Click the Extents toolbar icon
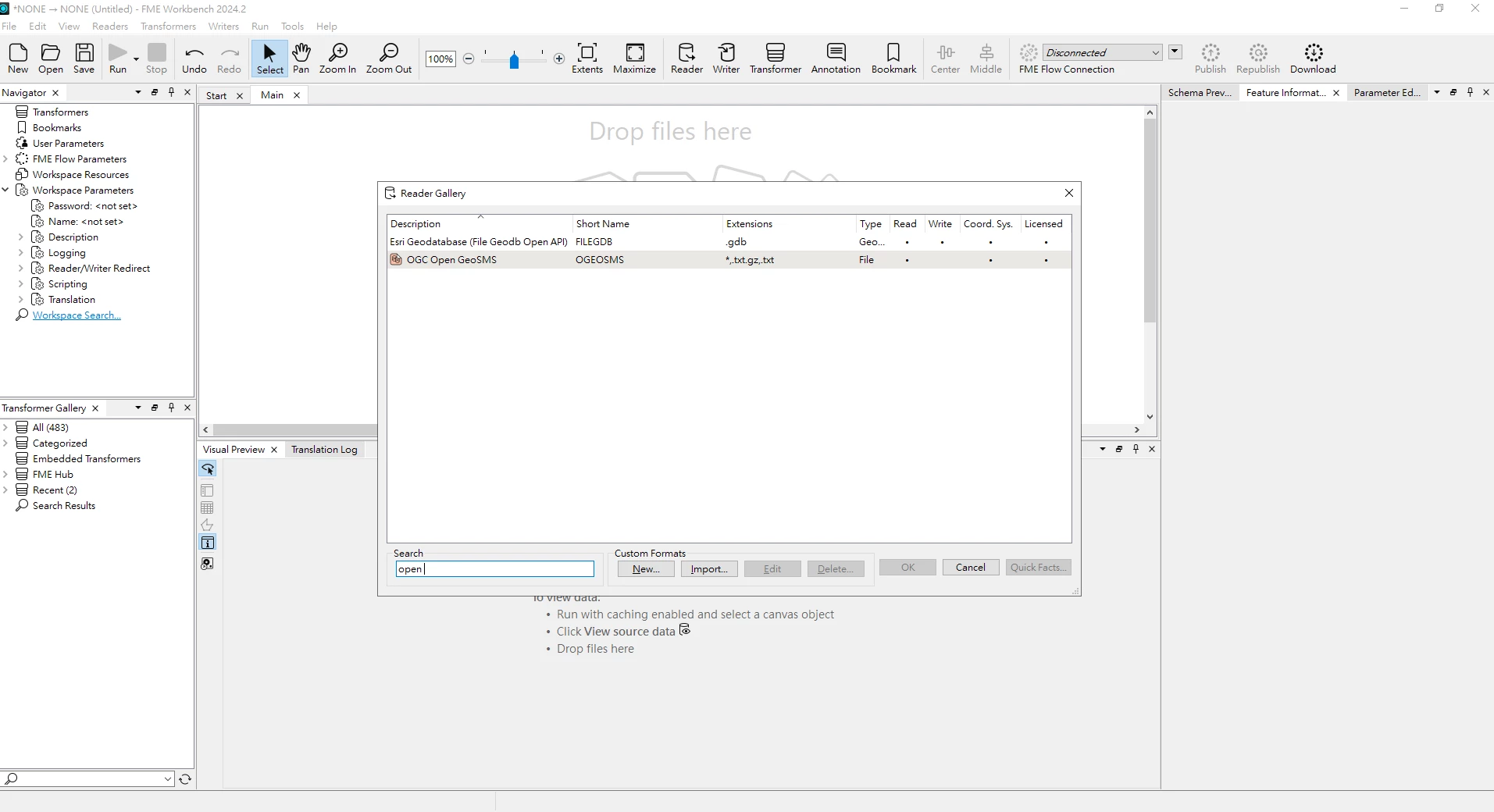This screenshot has height=812, width=1494. [587, 59]
